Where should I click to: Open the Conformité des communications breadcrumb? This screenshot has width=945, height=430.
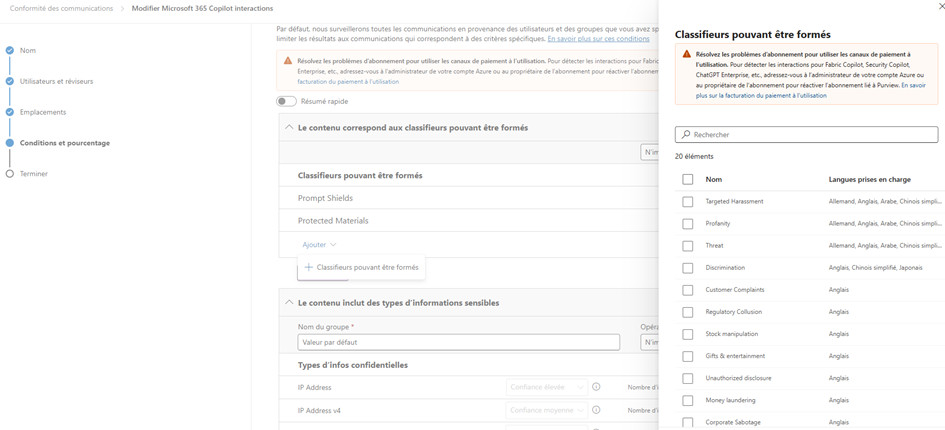pos(61,8)
